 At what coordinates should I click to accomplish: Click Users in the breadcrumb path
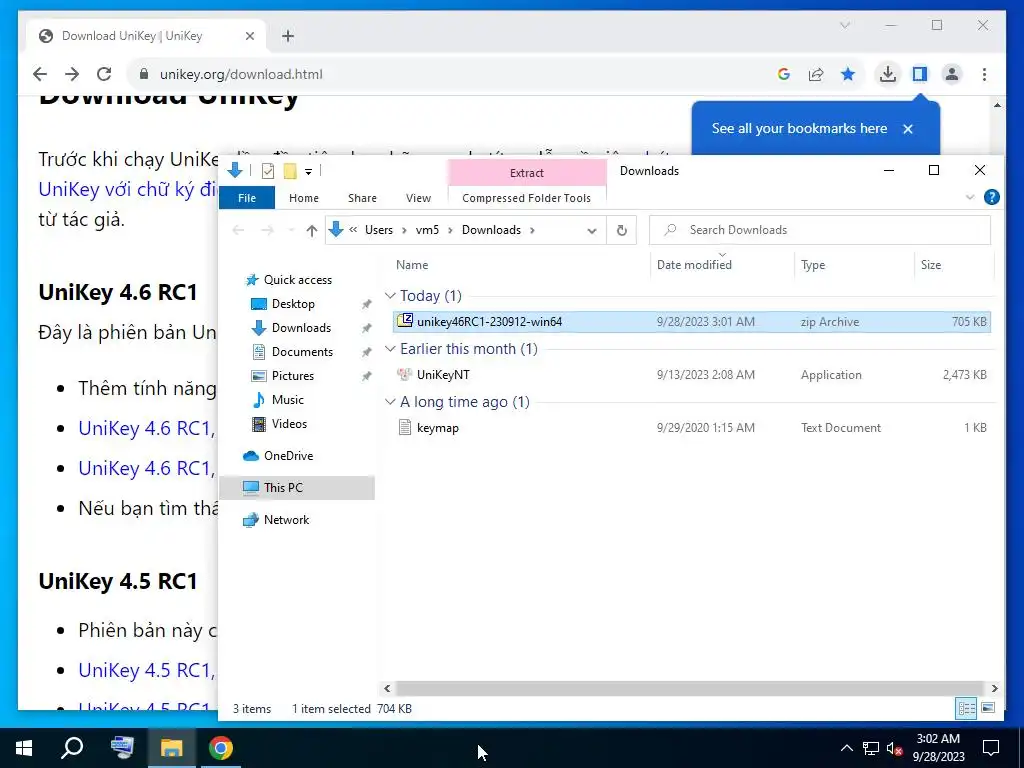click(x=379, y=230)
